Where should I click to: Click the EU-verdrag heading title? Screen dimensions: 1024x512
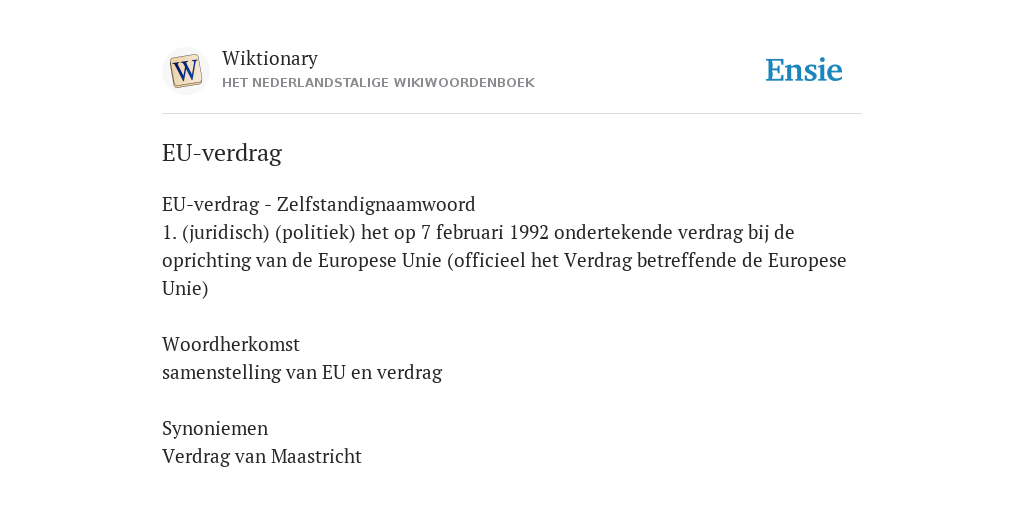point(222,153)
